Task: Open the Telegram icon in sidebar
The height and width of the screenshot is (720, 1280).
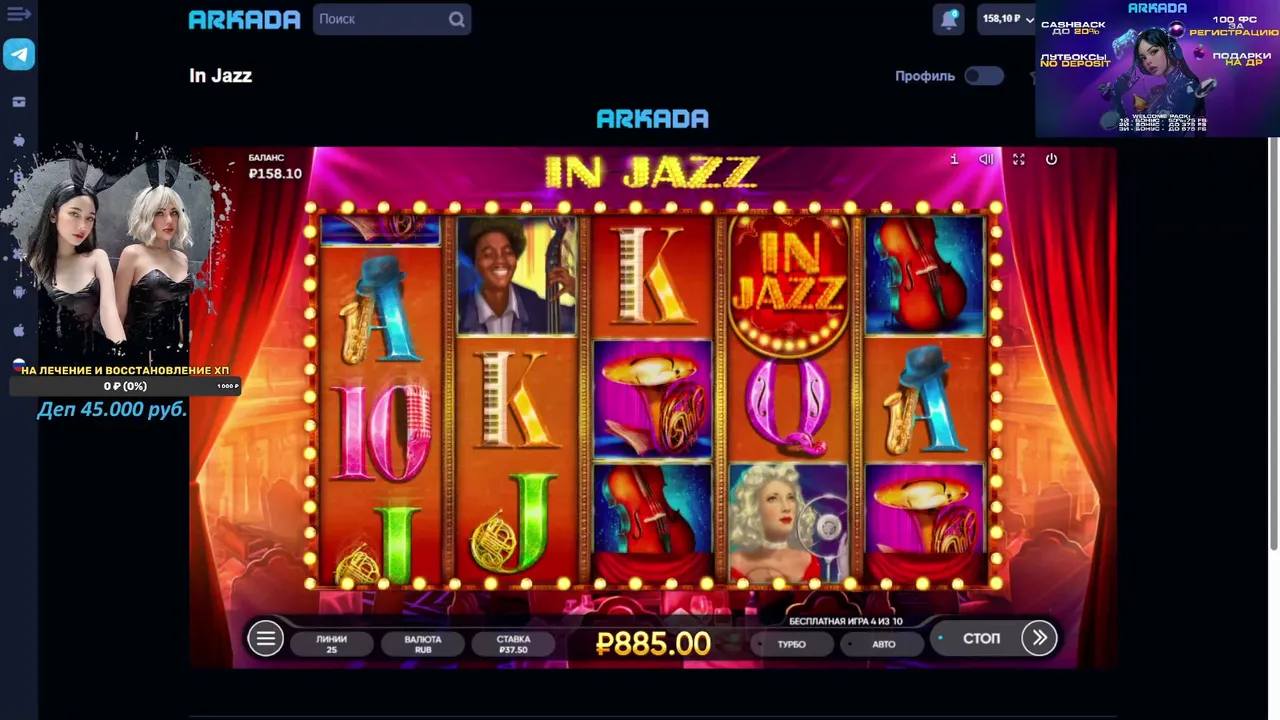Action: (x=19, y=54)
